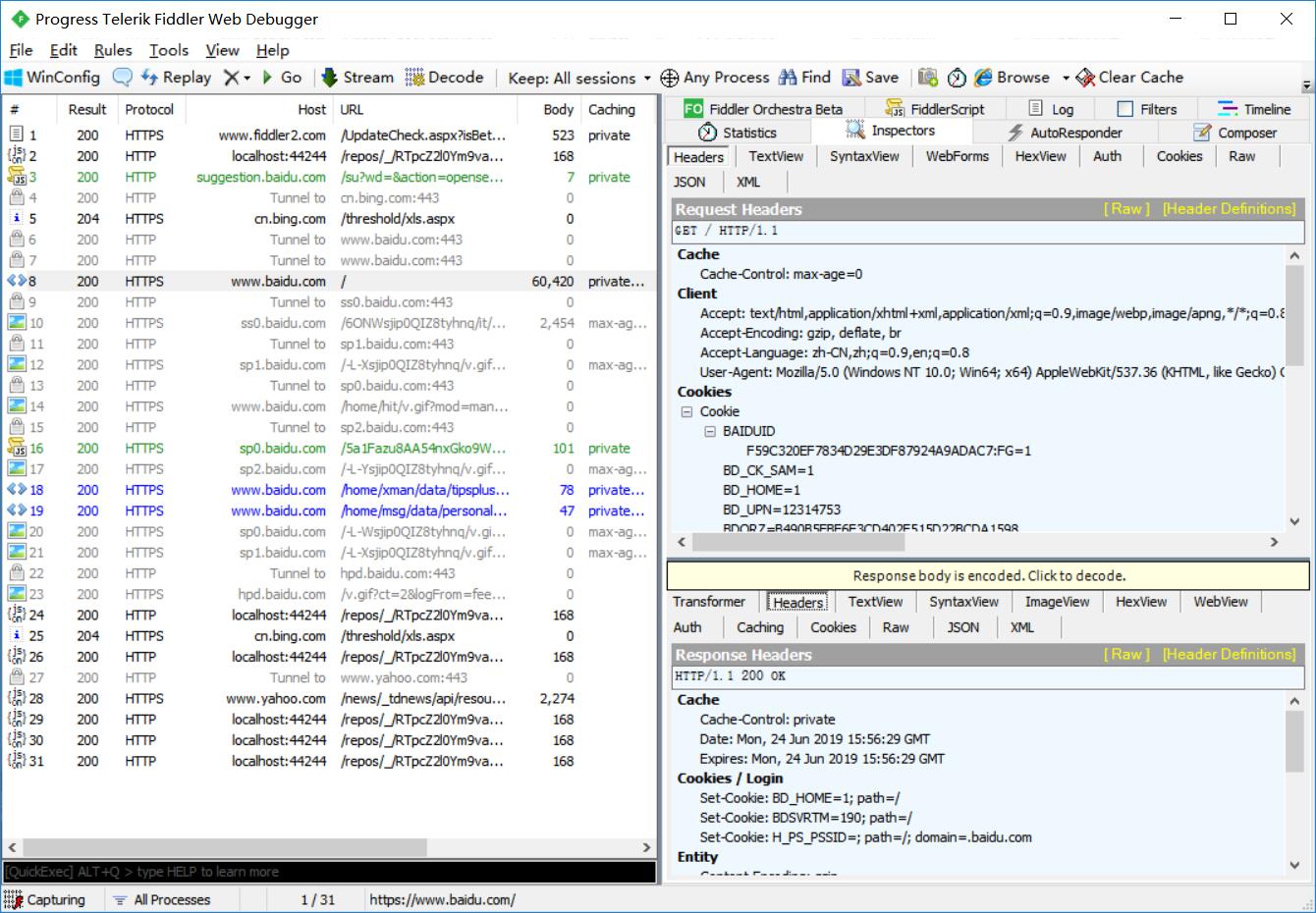This screenshot has height=913, width=1316.
Task: Sort sessions by Result column header
Action: (x=87, y=109)
